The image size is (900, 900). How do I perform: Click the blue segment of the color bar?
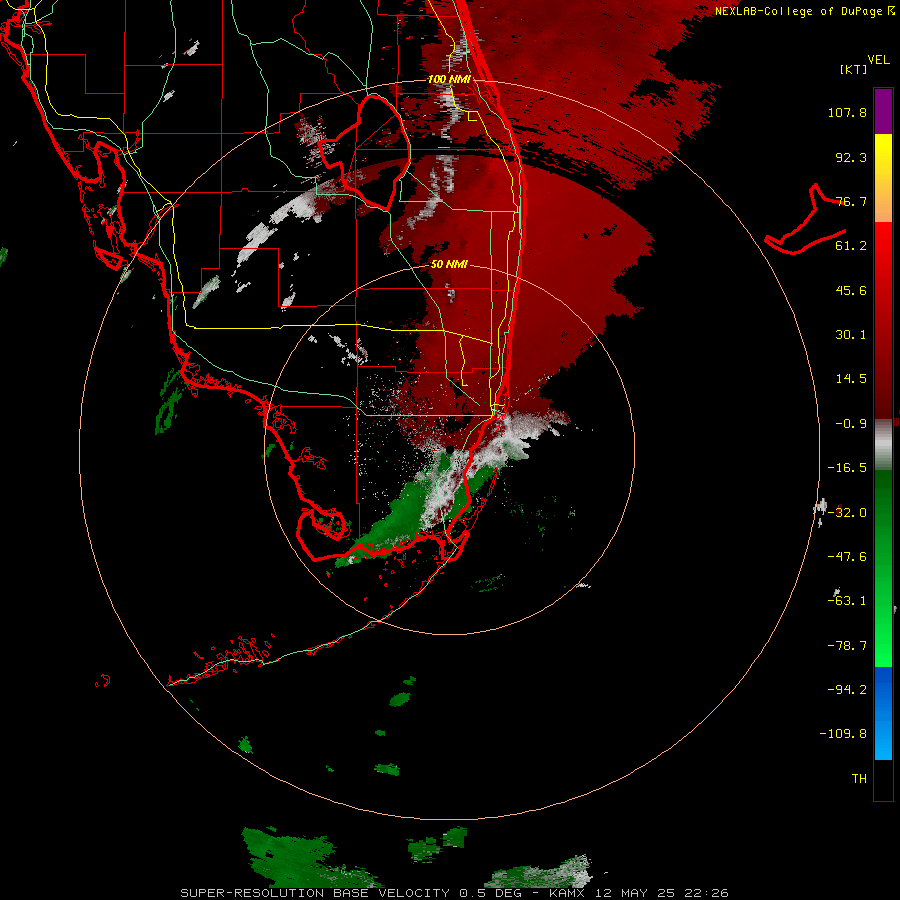tap(883, 713)
